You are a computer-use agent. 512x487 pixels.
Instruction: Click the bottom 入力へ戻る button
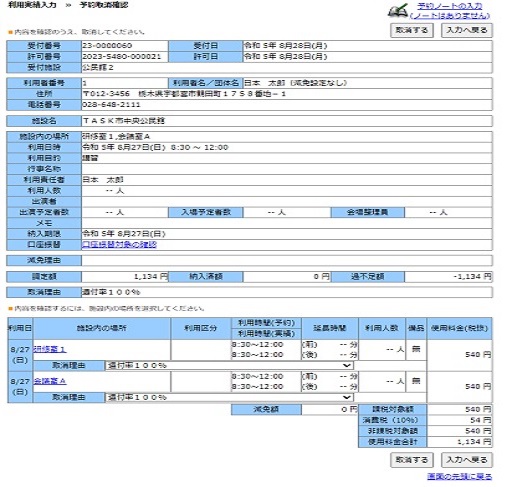[x=467, y=460]
